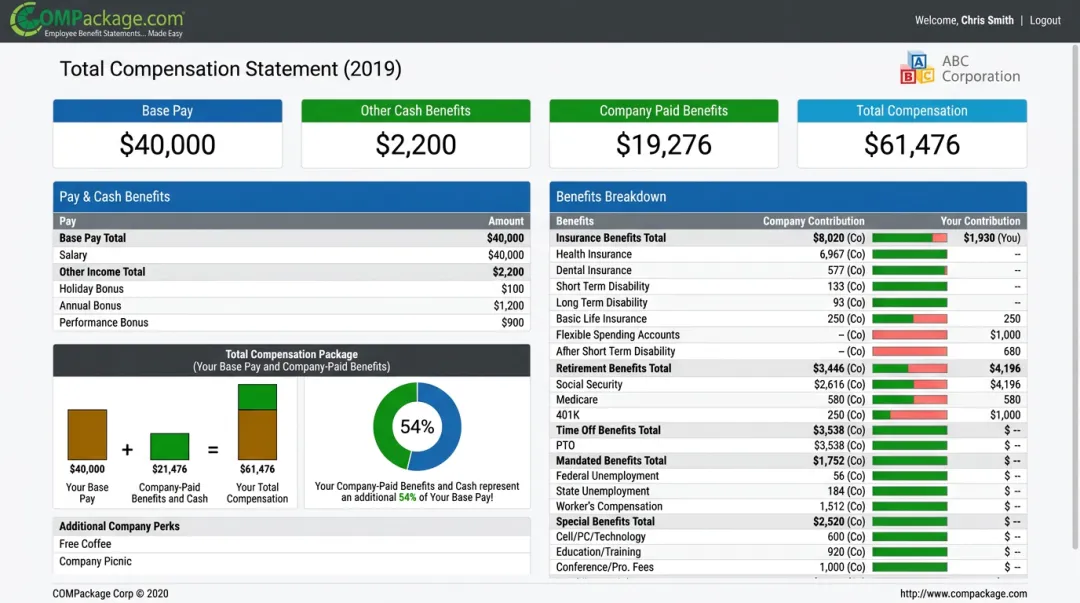Open the http://www.compackage.com footer link
The image size is (1080, 603).
coord(963,593)
